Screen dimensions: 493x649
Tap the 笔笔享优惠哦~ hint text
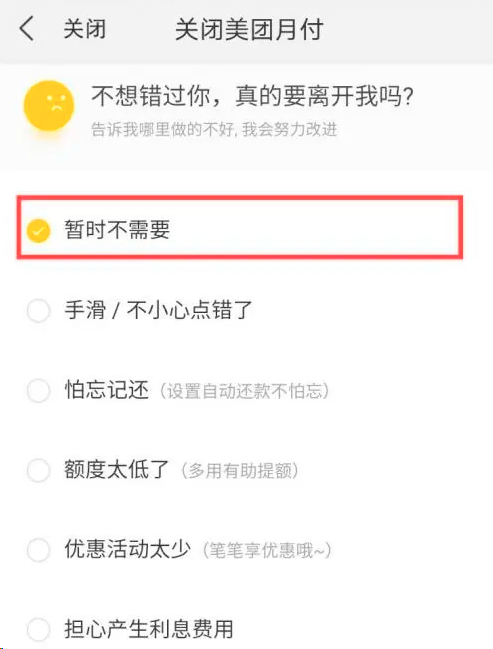coord(267,550)
